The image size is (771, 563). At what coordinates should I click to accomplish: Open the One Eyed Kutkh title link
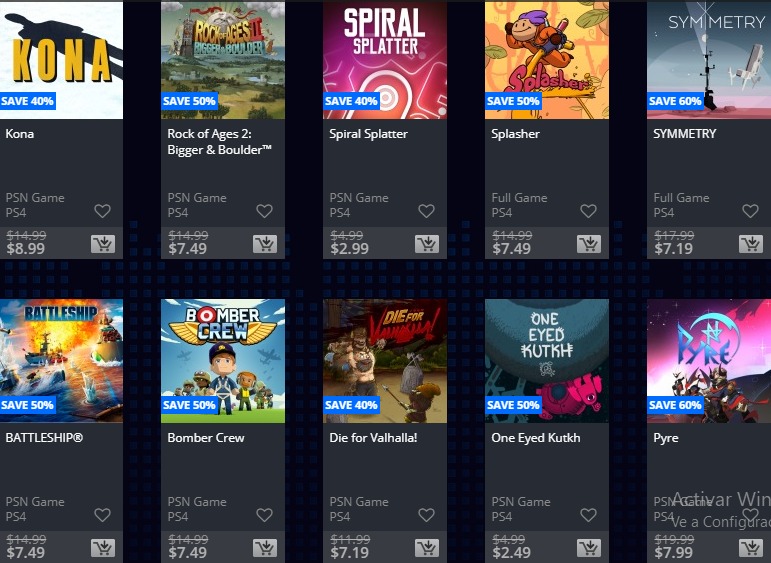point(535,438)
